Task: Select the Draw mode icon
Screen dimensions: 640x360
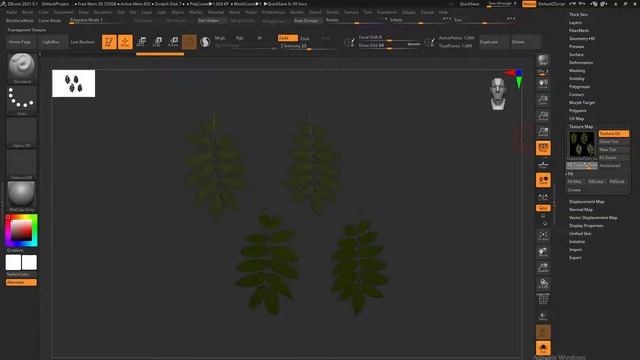Action: 125,42
